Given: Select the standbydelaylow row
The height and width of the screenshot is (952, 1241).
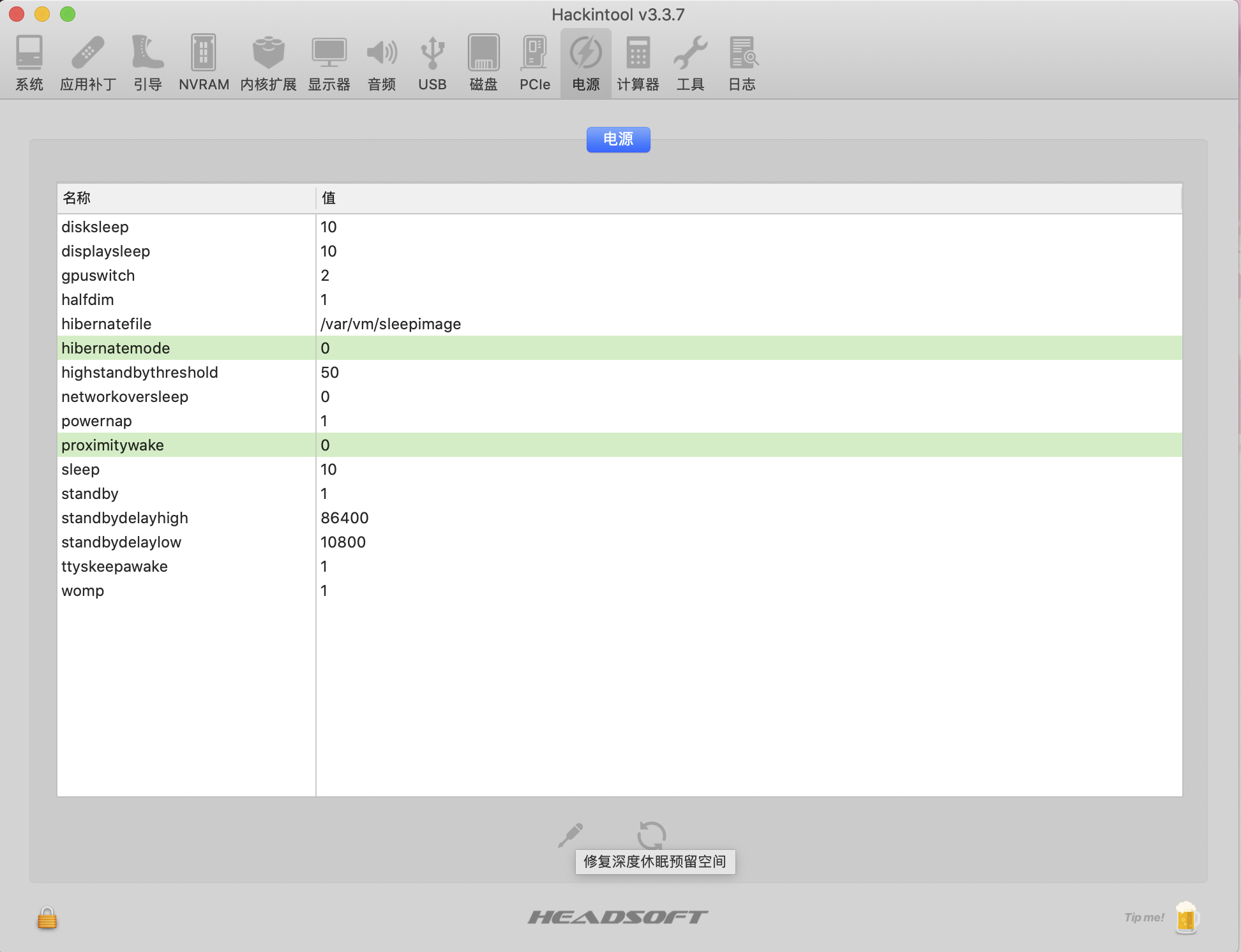Looking at the screenshot, I should (x=619, y=542).
